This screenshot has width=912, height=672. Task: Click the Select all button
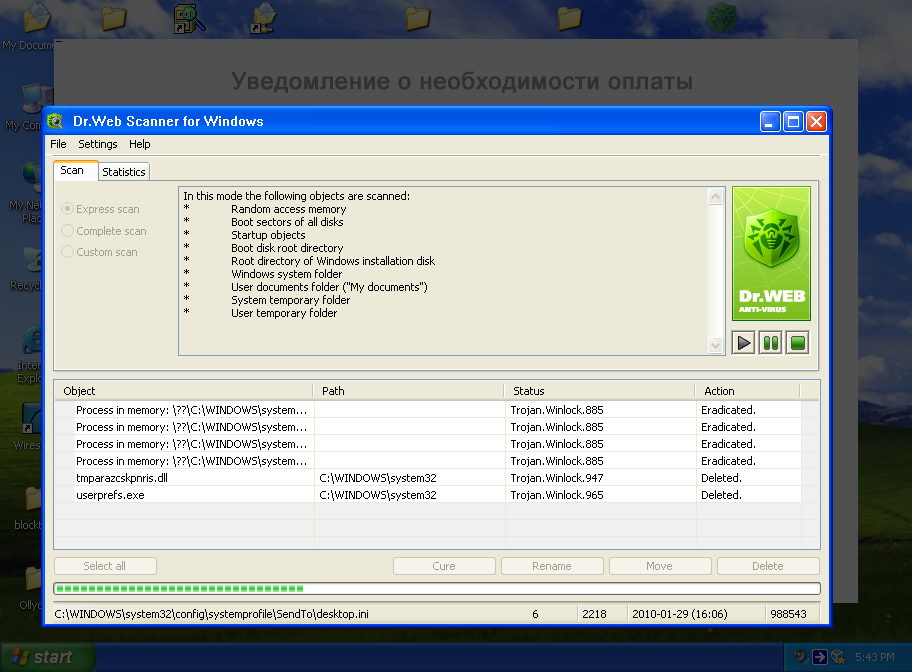(x=105, y=566)
